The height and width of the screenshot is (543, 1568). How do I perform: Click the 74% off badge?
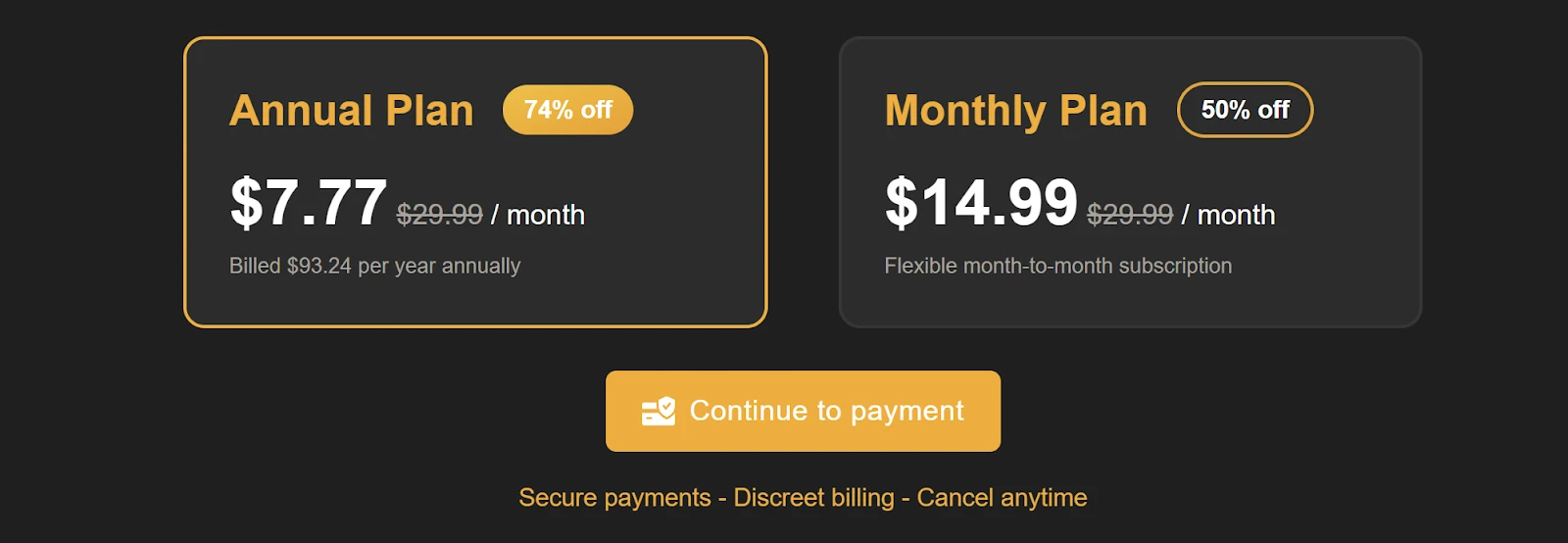(x=567, y=110)
